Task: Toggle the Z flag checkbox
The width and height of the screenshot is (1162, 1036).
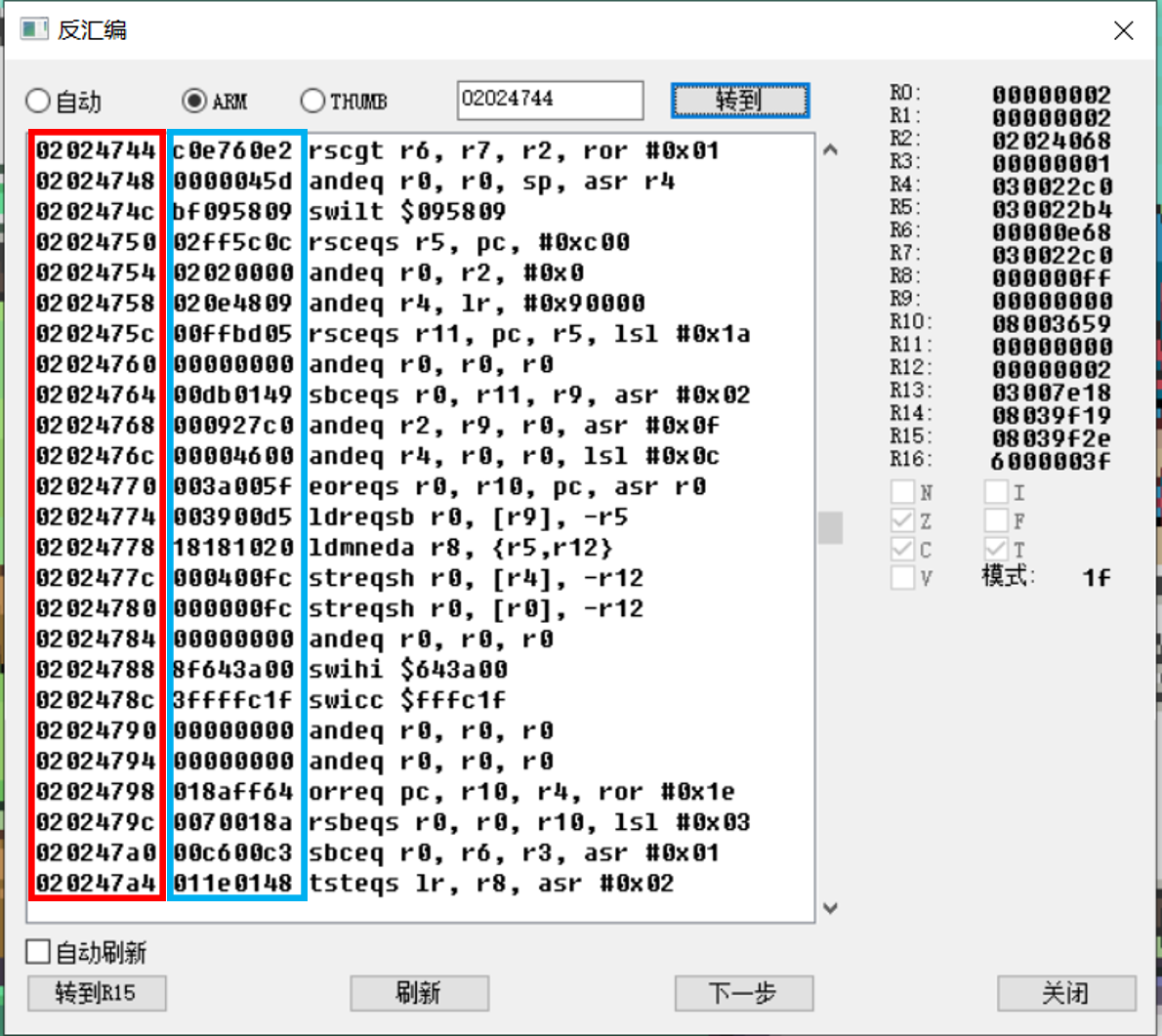Action: click(x=902, y=520)
